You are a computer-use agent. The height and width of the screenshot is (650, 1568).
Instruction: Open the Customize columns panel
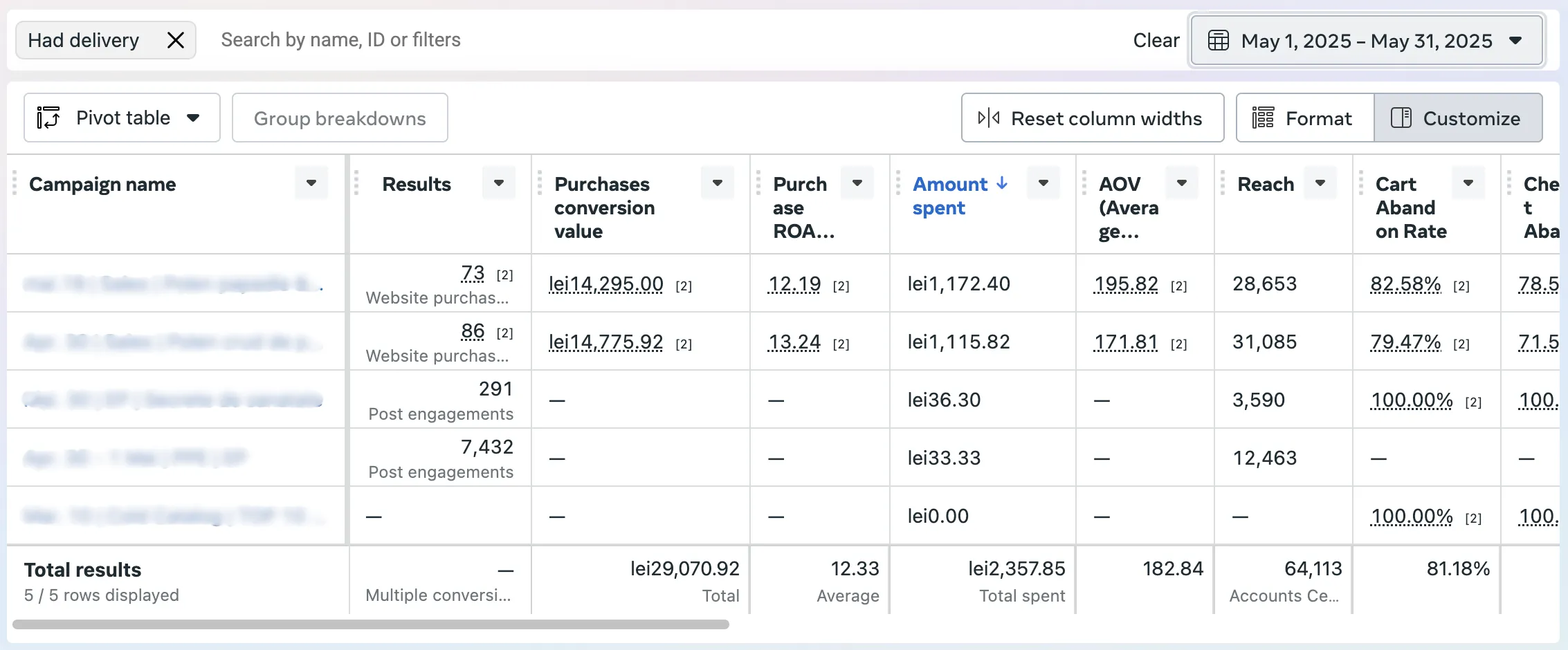coord(1458,118)
